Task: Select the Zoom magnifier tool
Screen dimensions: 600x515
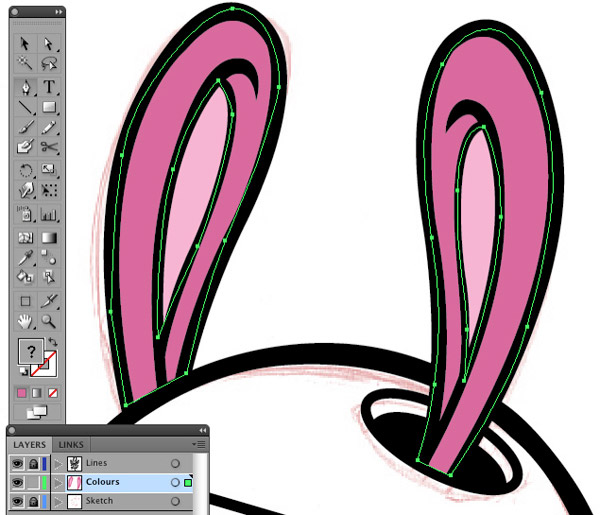Action: coord(49,321)
